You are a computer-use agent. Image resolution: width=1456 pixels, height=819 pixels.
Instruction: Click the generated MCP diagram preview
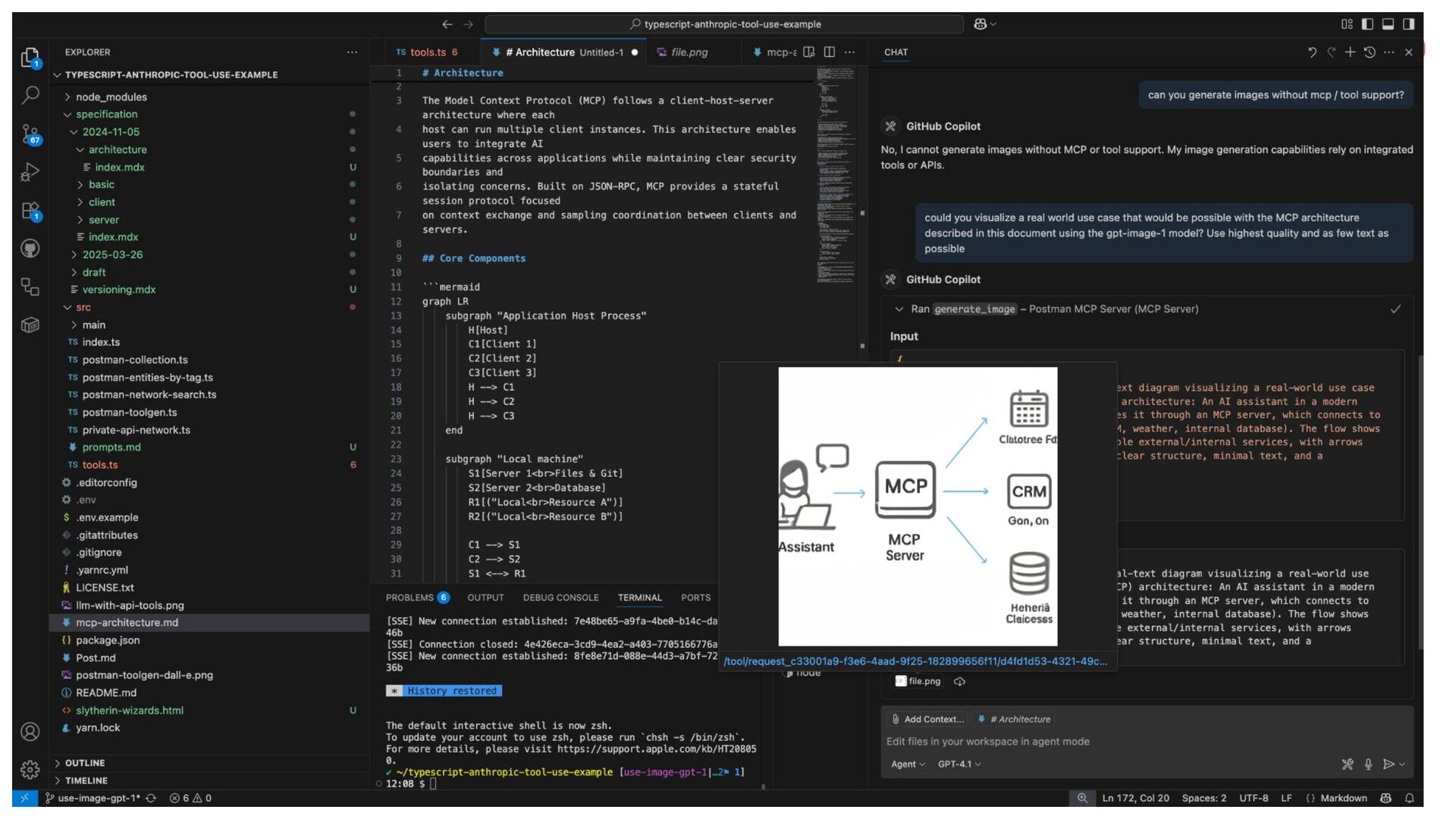918,507
